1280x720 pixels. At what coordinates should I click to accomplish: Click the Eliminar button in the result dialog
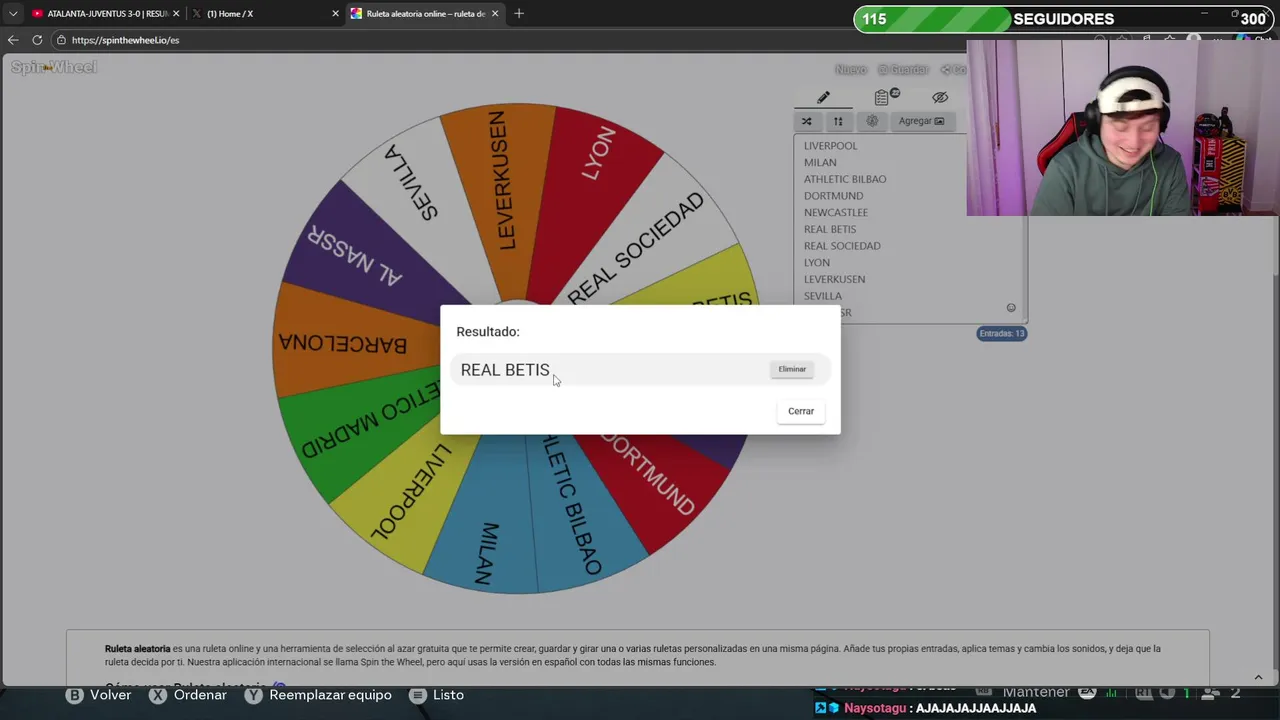click(792, 369)
